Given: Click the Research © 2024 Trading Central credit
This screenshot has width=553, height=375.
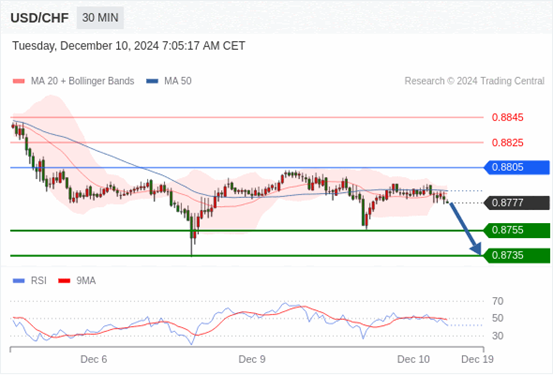Looking at the screenshot, I should [x=474, y=81].
